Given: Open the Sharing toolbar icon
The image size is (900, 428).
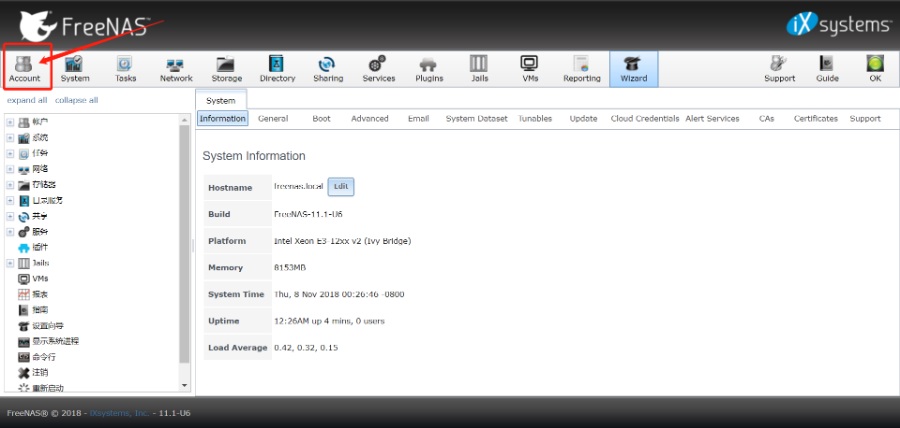Looking at the screenshot, I should click(x=328, y=69).
